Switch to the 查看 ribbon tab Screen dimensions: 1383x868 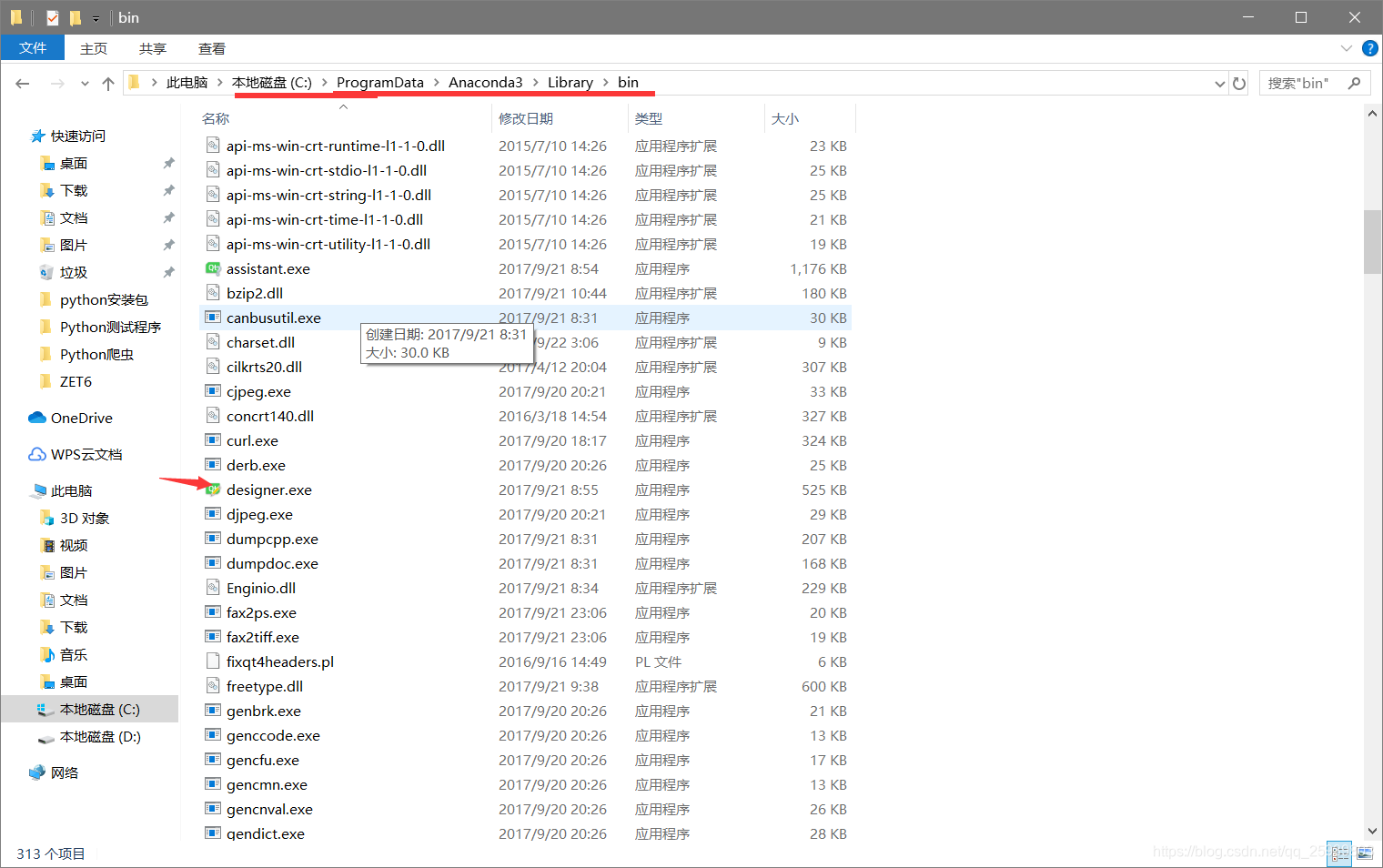(212, 48)
